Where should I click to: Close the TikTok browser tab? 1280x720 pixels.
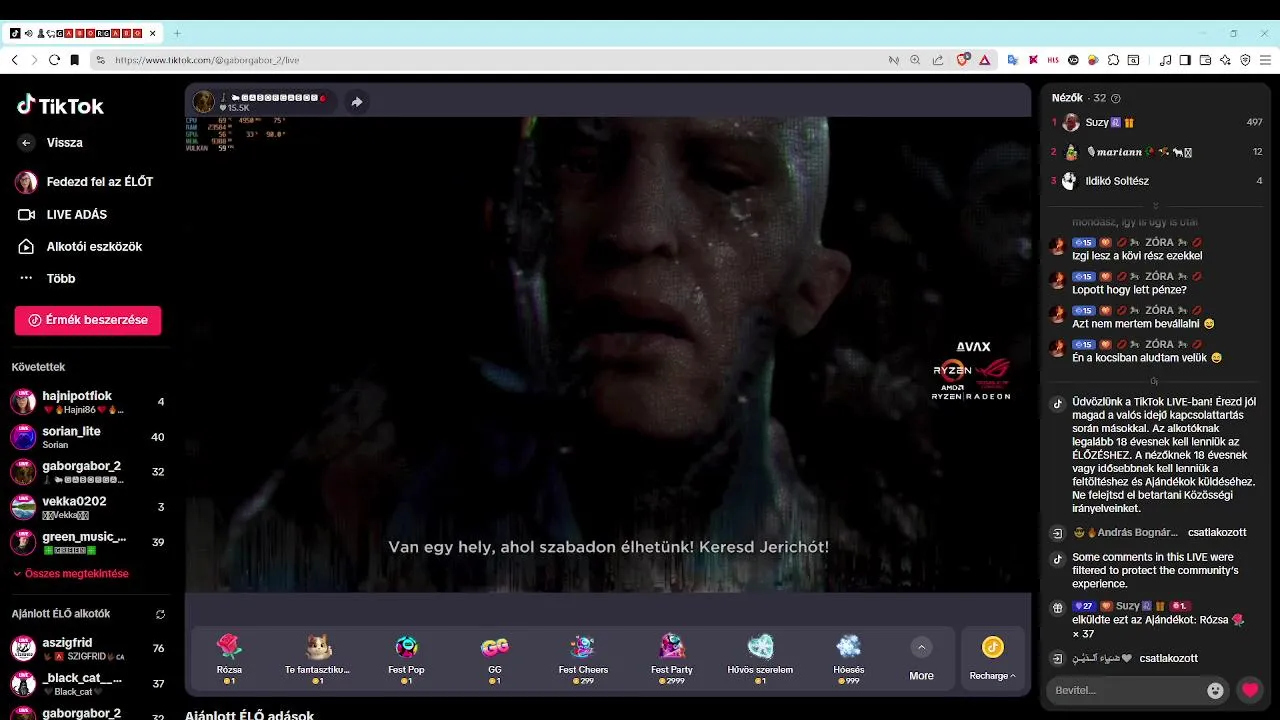coord(153,33)
